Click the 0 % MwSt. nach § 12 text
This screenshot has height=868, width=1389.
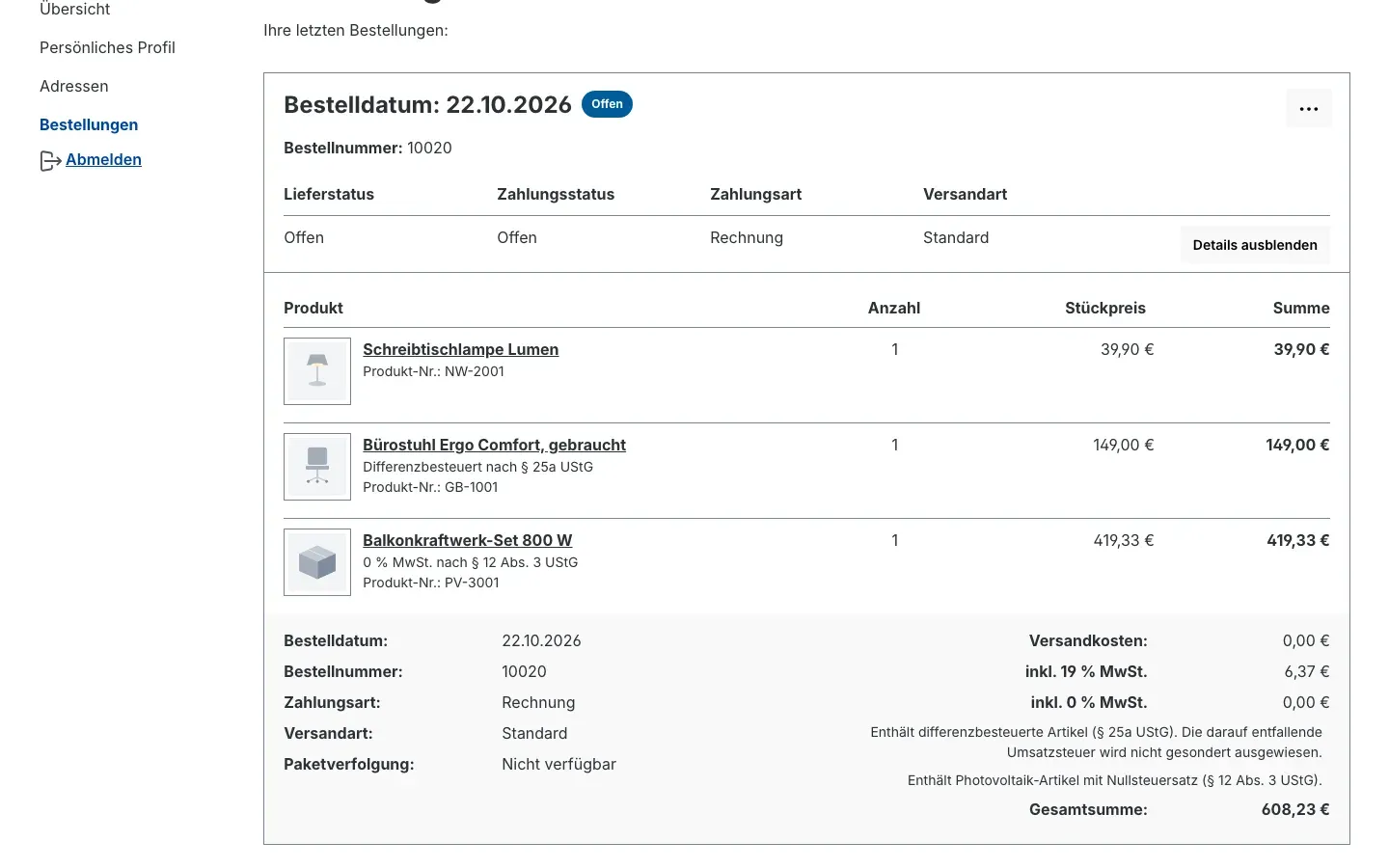(470, 562)
